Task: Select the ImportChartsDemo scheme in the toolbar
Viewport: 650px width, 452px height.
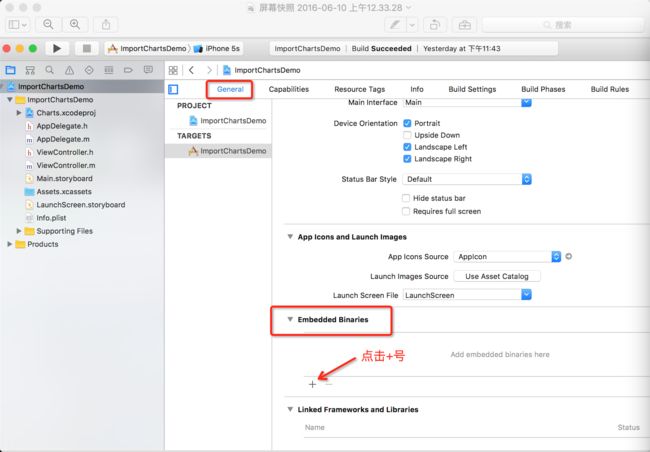Action: pyautogui.click(x=147, y=49)
